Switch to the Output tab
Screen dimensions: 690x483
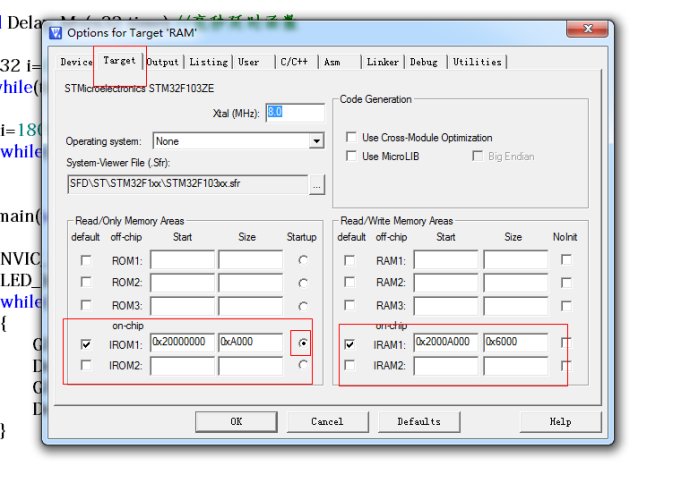[x=163, y=62]
